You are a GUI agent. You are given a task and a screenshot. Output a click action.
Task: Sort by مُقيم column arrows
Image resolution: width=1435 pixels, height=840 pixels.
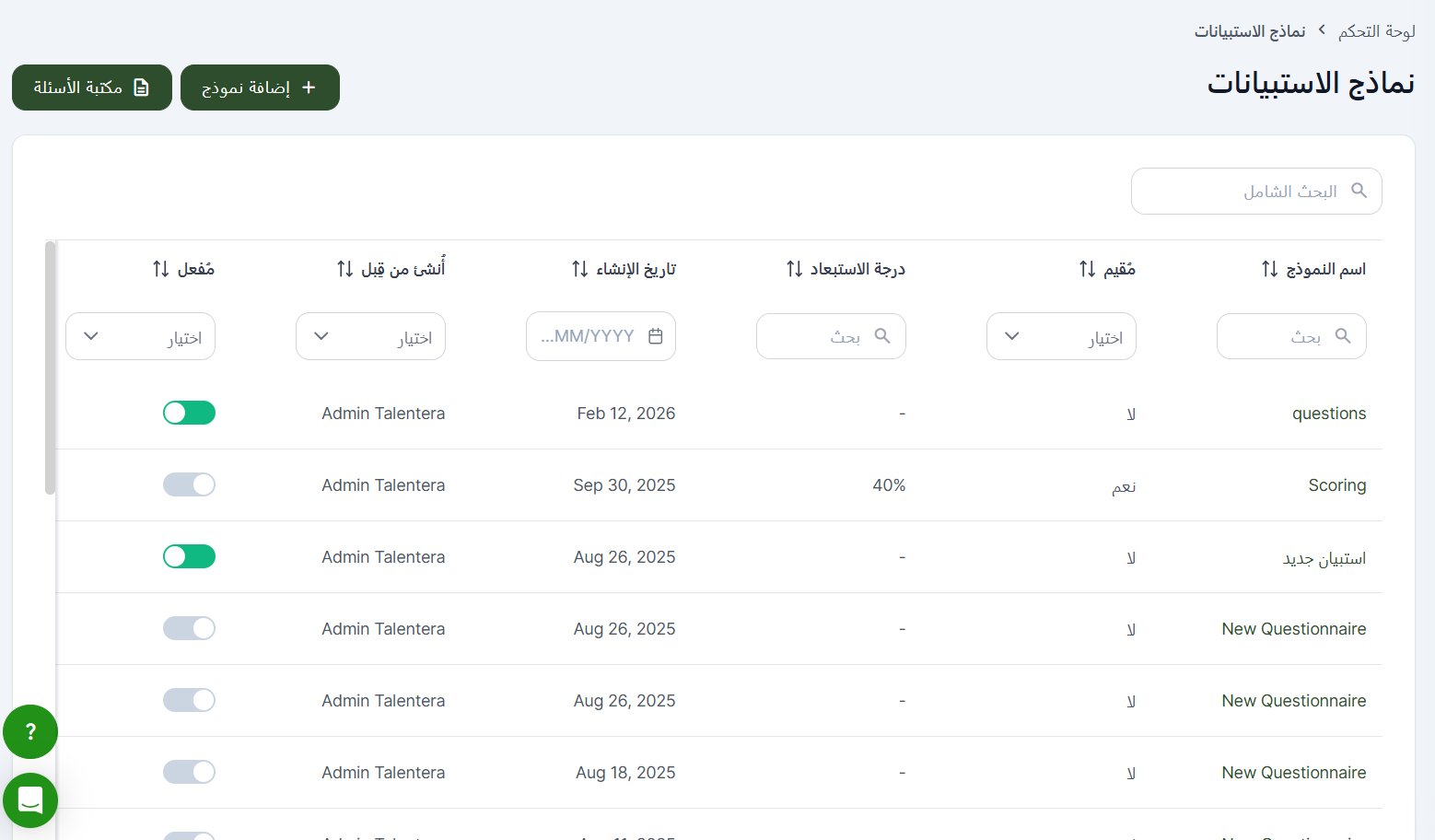point(1087,269)
